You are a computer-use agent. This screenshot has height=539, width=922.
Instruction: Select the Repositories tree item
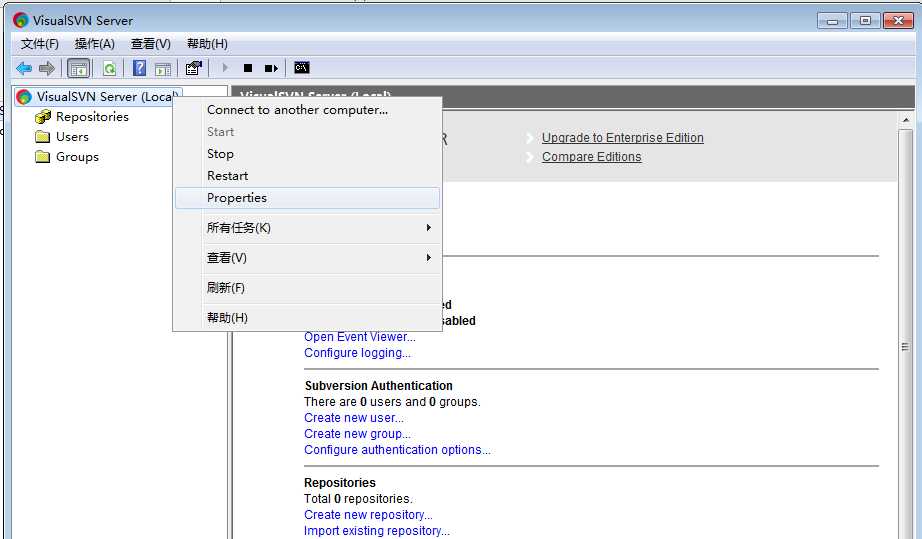pos(92,116)
